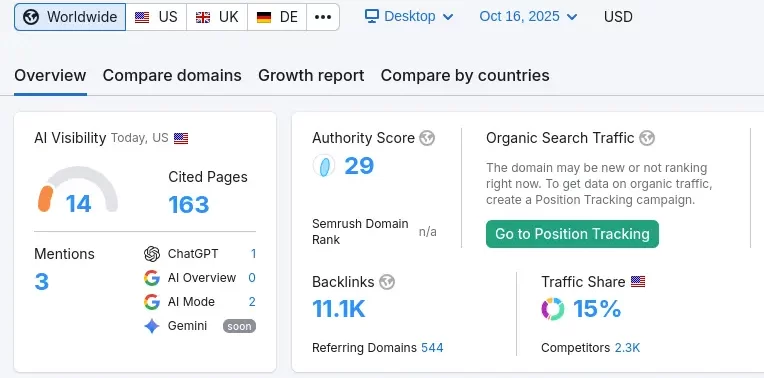Click the Google icon for AI Overview

152,278
